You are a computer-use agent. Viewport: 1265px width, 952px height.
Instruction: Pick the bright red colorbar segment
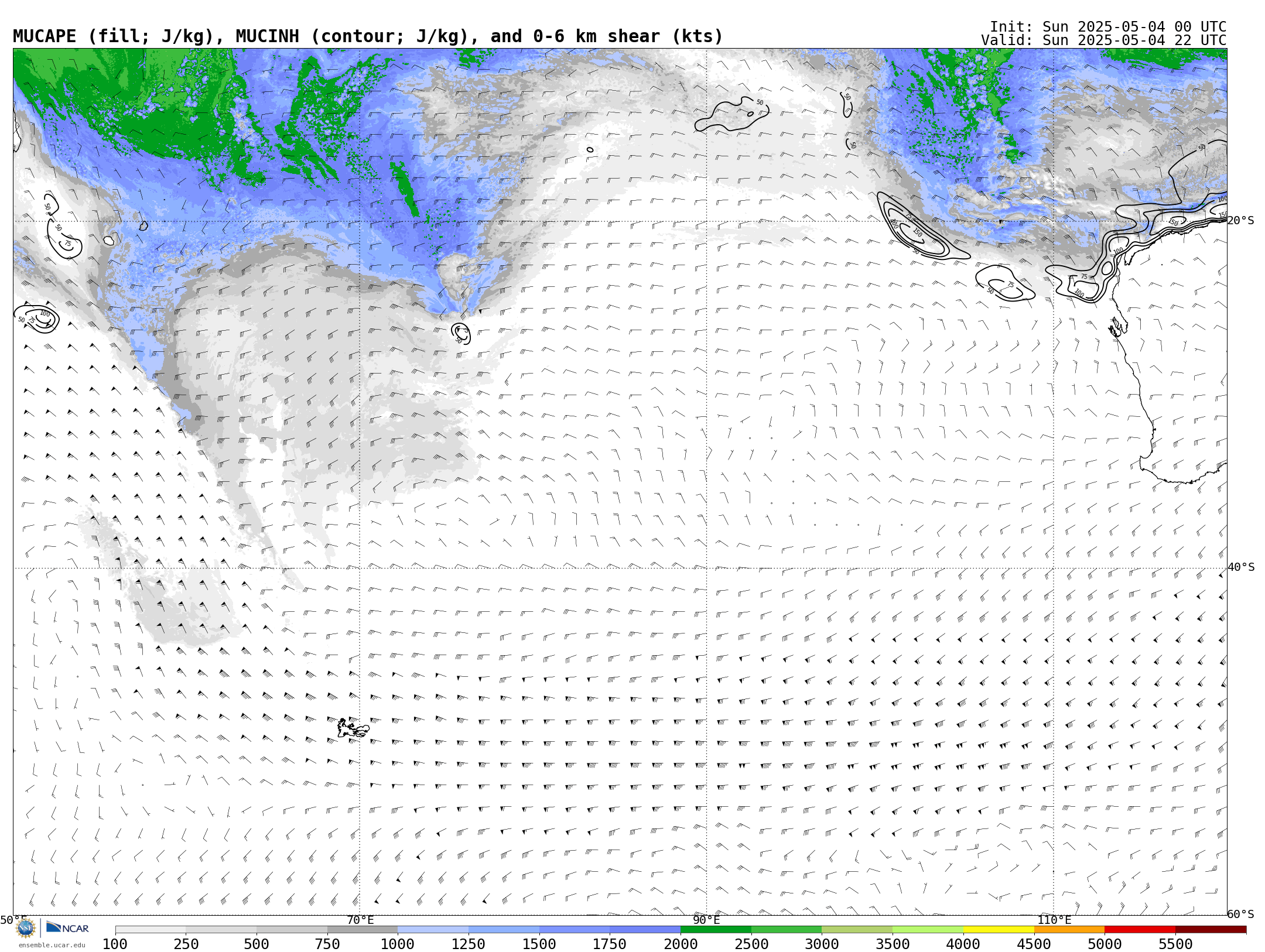[x=1140, y=930]
